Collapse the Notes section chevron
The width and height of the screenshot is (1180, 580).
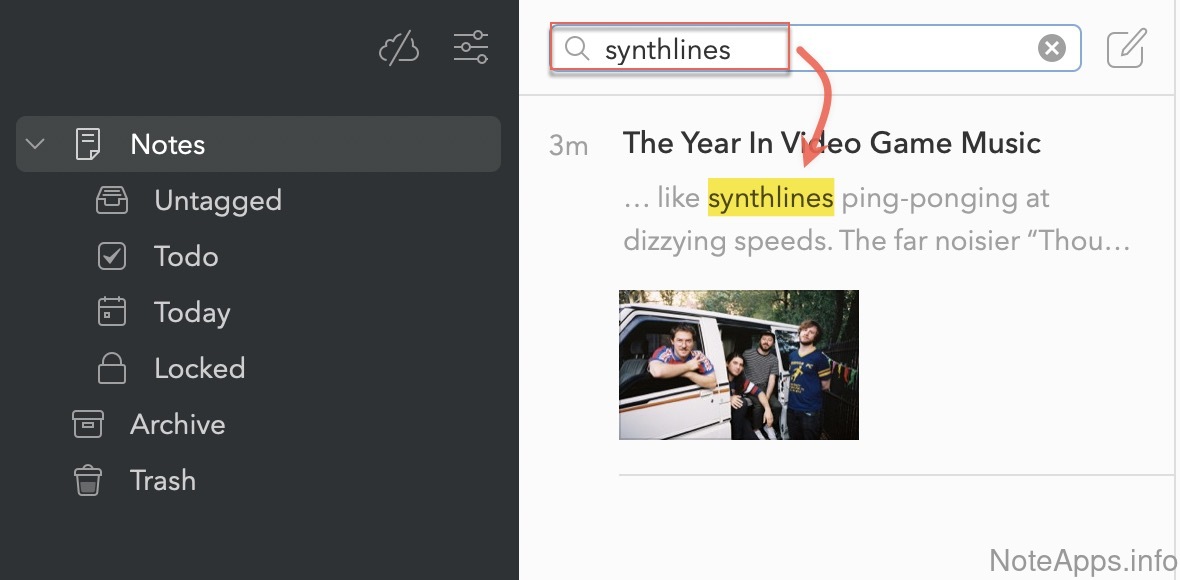click(x=35, y=144)
